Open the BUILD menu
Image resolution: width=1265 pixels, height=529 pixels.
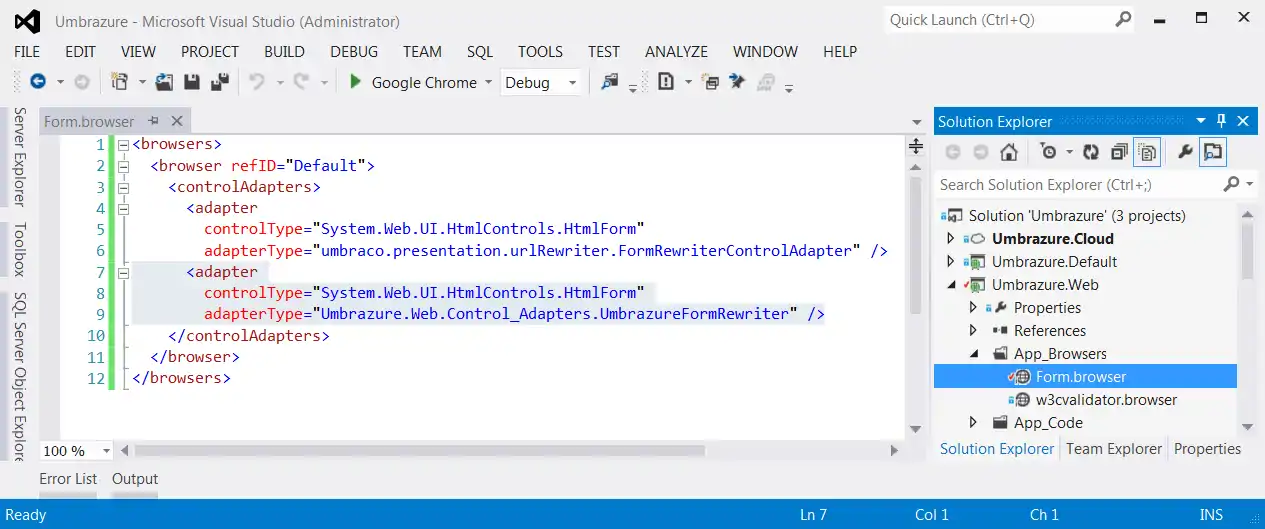point(284,51)
